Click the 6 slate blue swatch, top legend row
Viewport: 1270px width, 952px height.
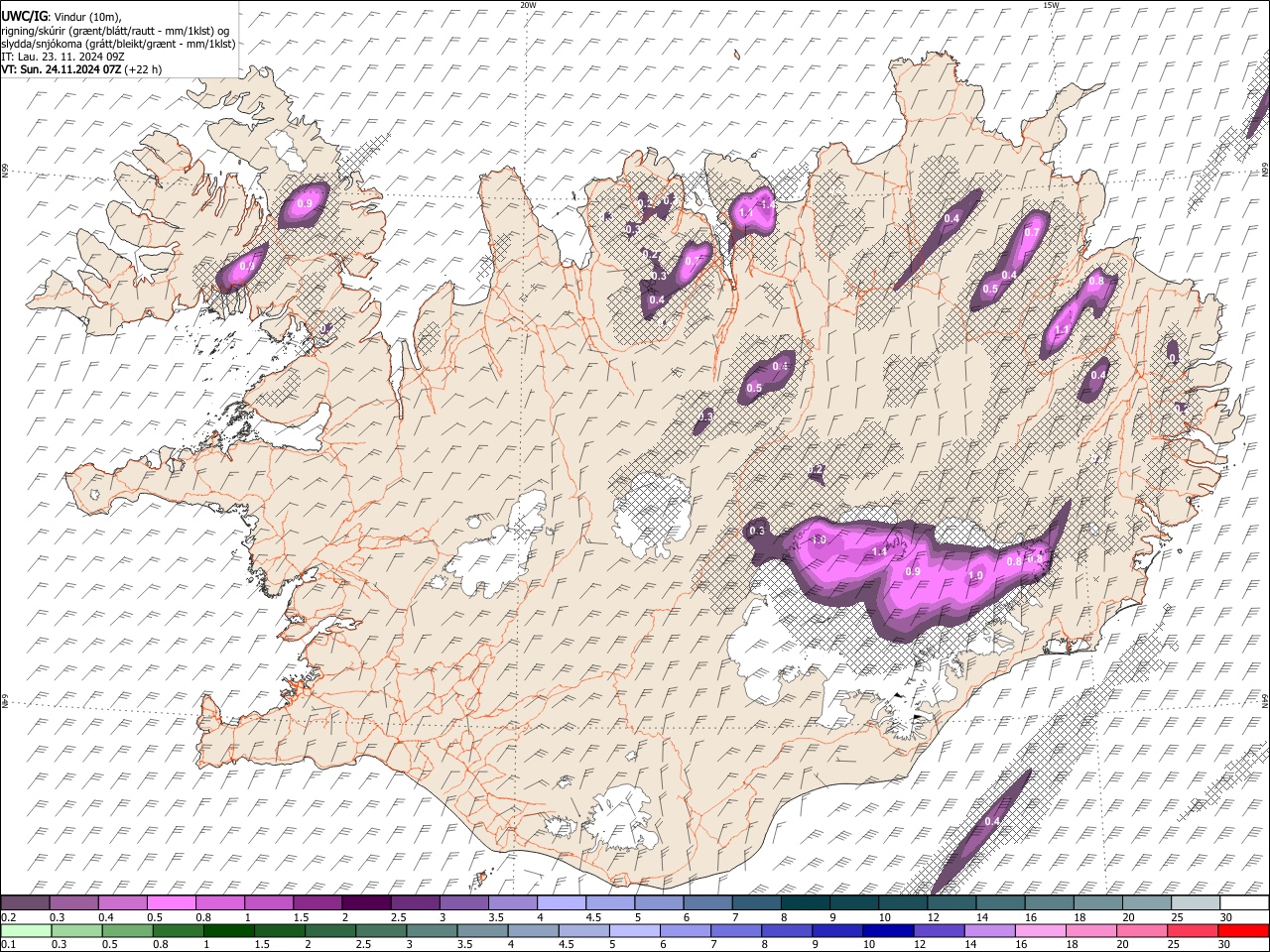pyautogui.click(x=707, y=903)
